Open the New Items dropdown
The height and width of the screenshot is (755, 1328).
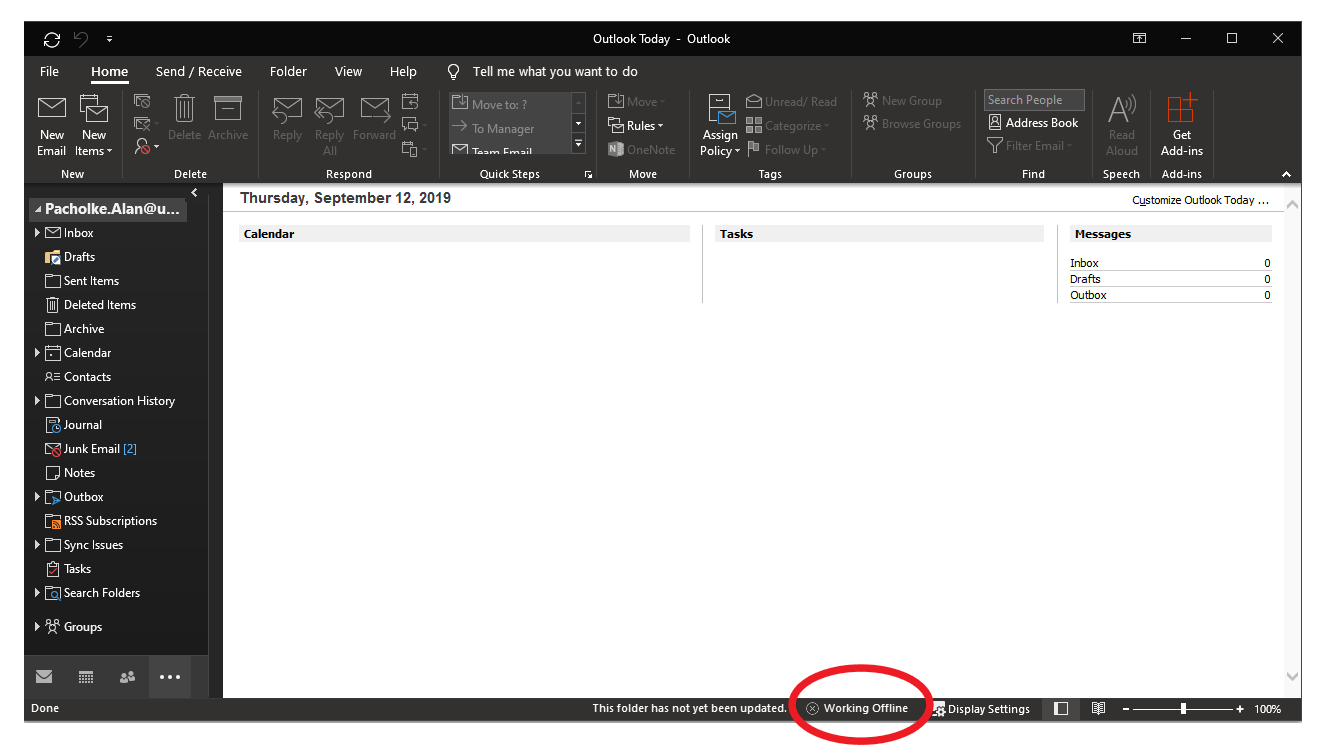pyautogui.click(x=94, y=126)
